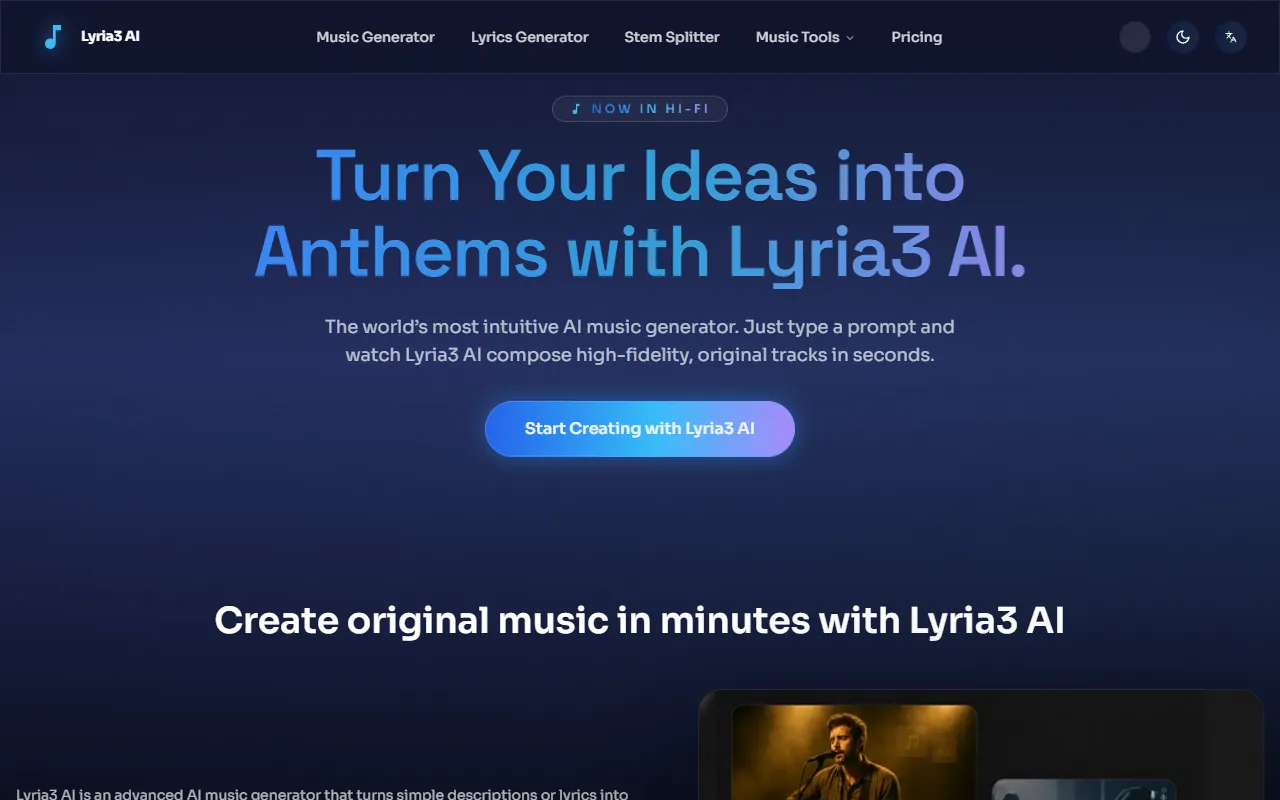Click the Lyria3 AI music note logo

point(52,38)
